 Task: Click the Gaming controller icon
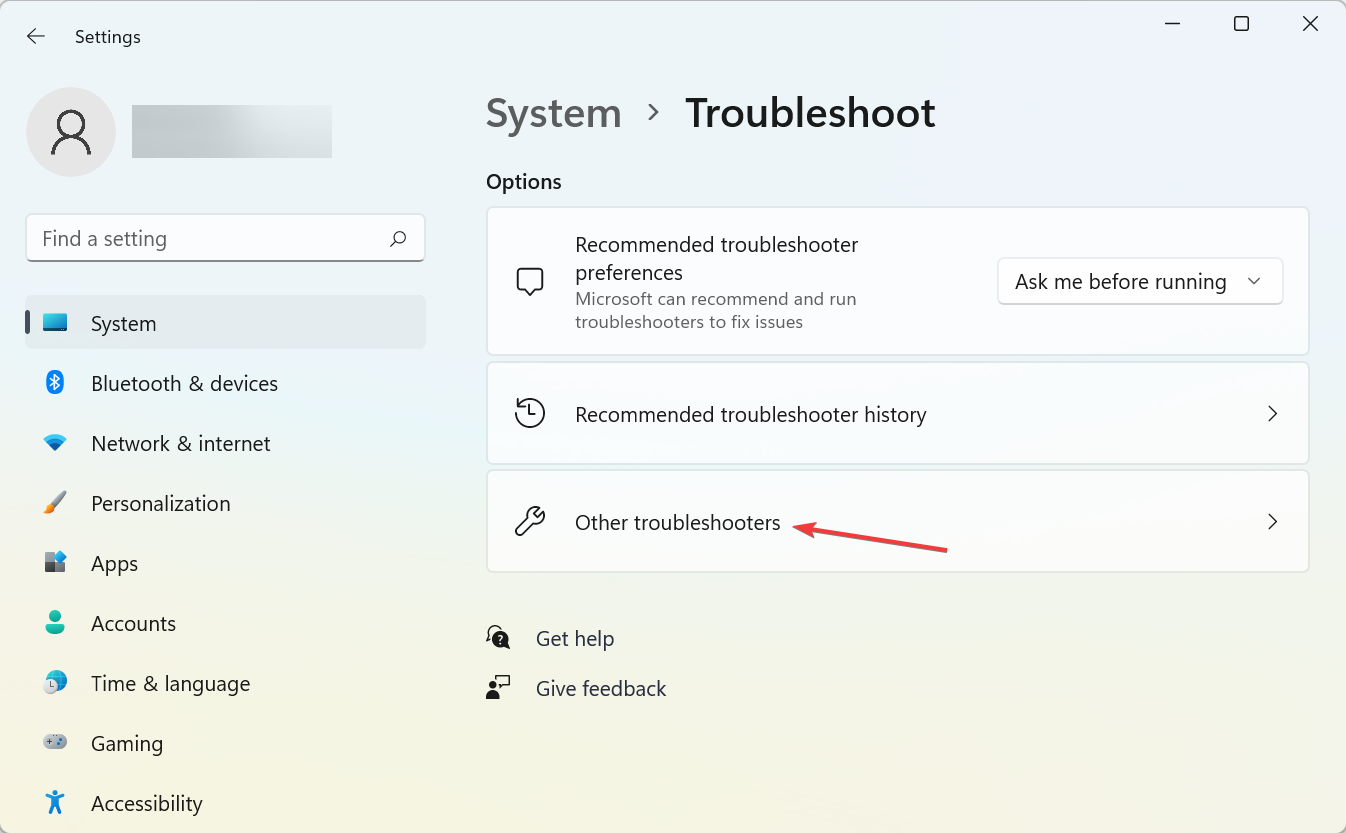pos(55,743)
